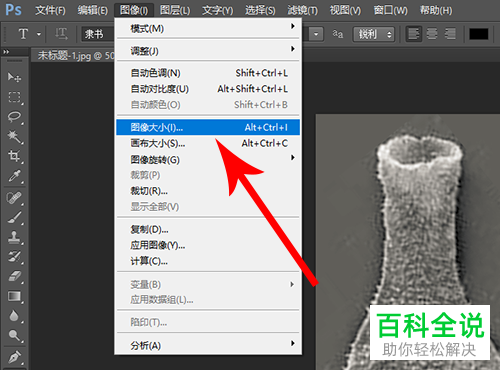Choose 裁切(R)... menu item
The image size is (500, 370).
click(208, 191)
